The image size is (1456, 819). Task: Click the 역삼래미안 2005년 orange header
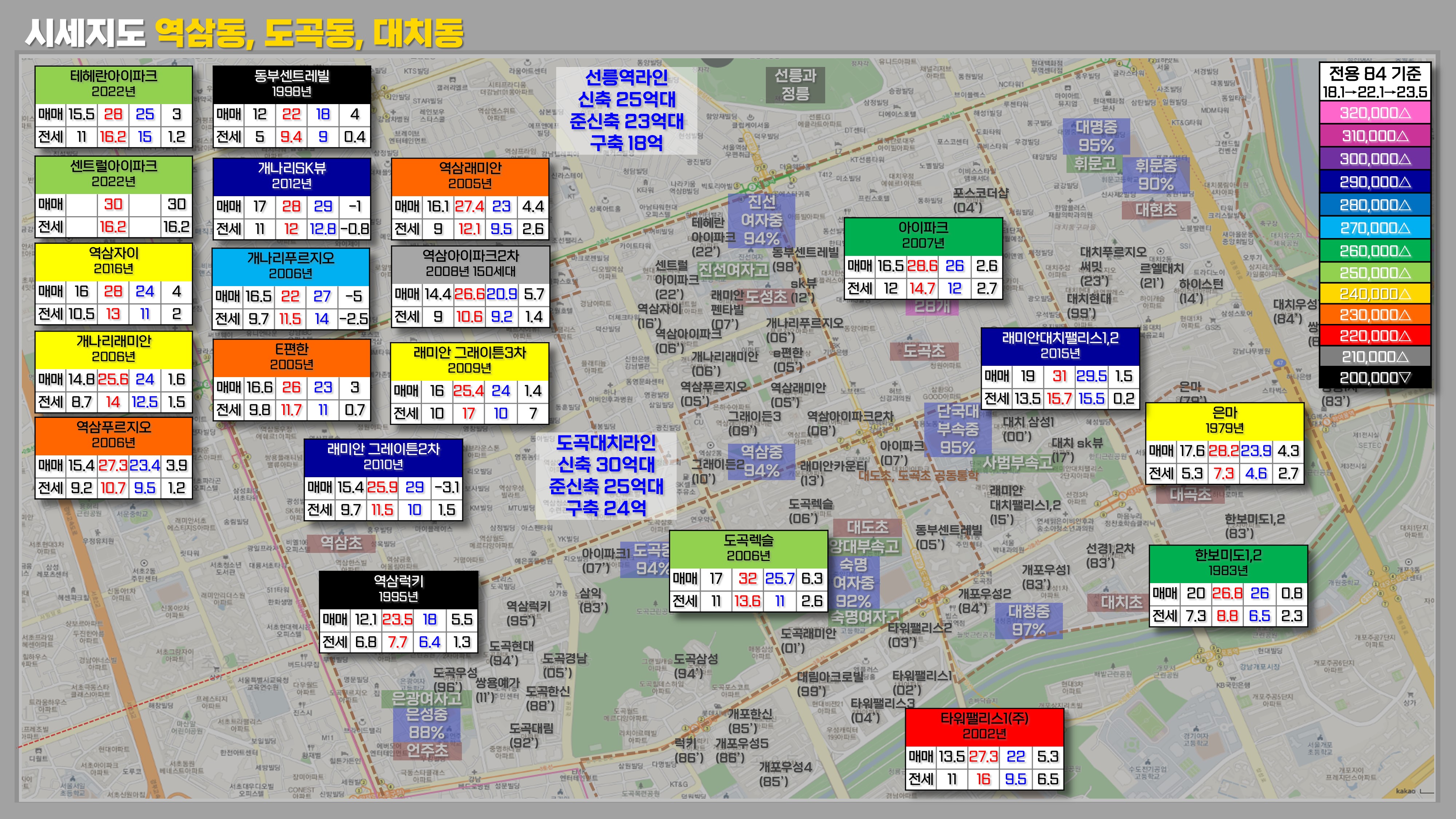(470, 176)
